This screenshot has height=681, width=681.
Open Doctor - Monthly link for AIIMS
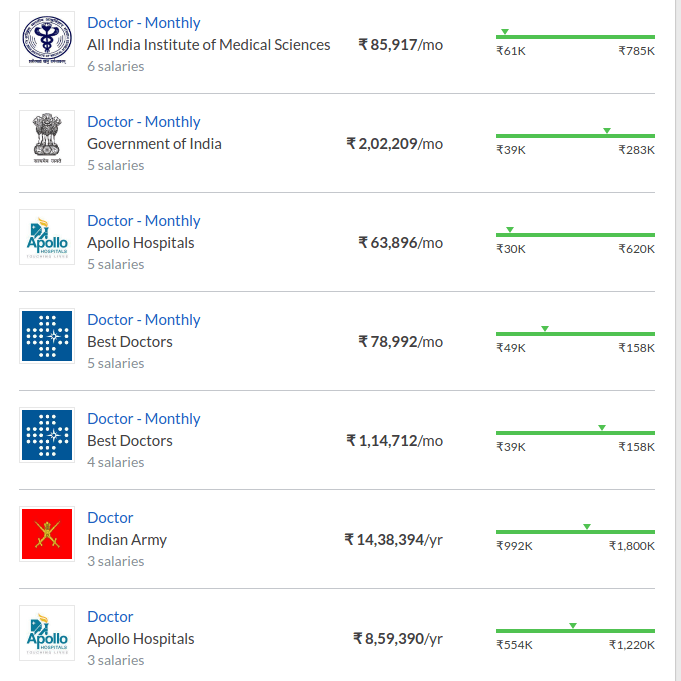(x=143, y=22)
